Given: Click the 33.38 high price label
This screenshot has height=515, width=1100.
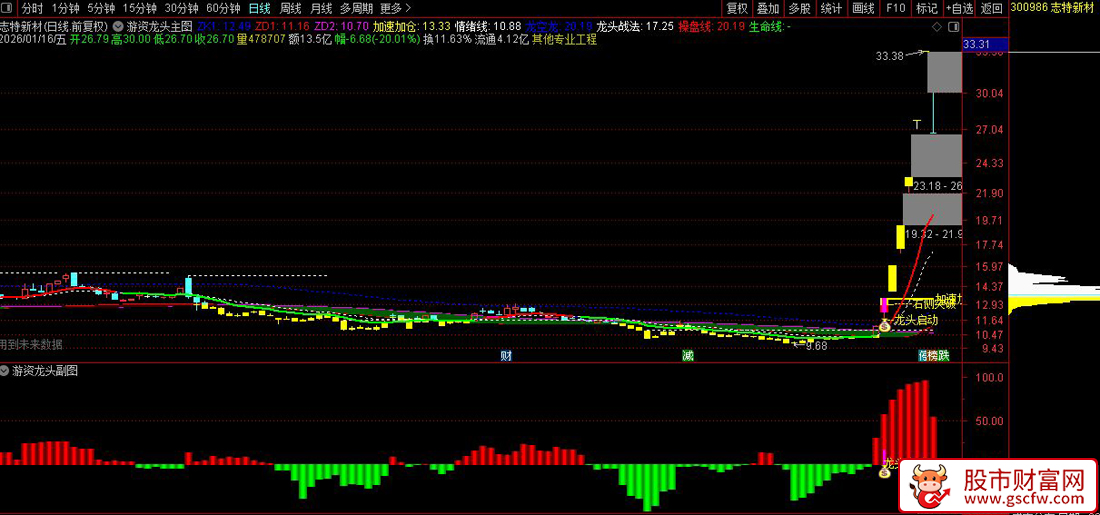Looking at the screenshot, I should pyautogui.click(x=888, y=56).
